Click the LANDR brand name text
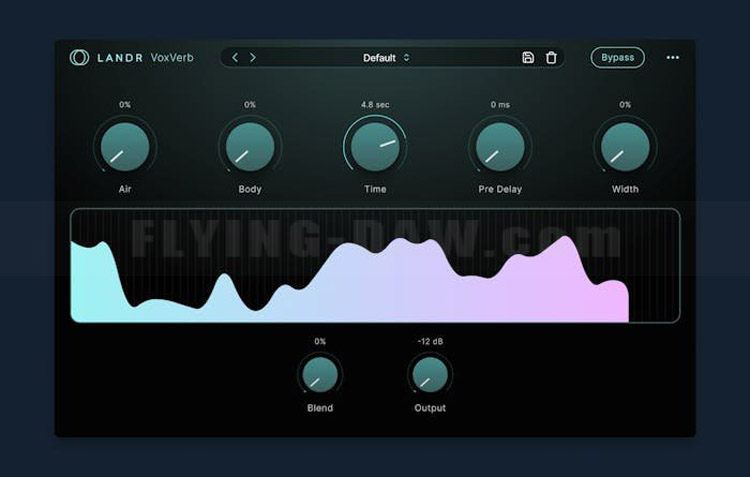Image resolution: width=750 pixels, height=477 pixels. (120, 58)
